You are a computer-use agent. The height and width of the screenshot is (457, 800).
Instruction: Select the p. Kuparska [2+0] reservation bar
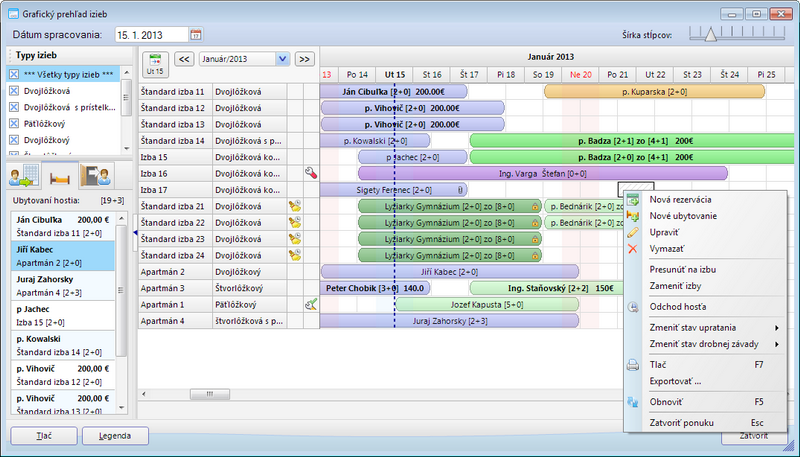(x=655, y=92)
